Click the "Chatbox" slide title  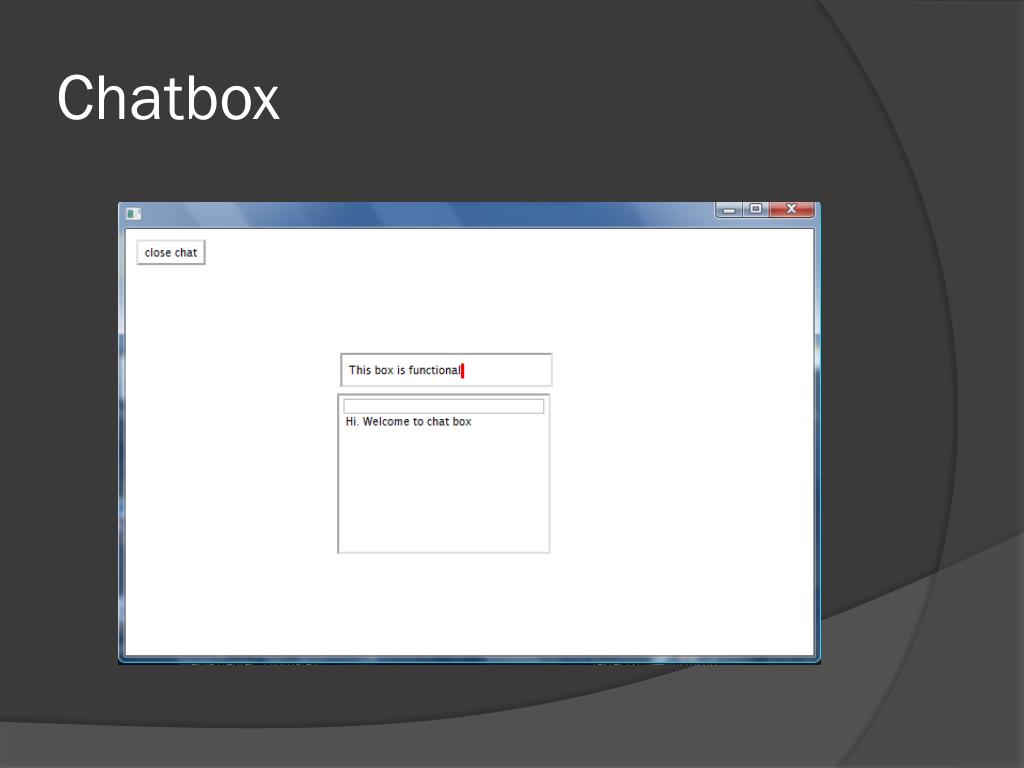coord(168,99)
